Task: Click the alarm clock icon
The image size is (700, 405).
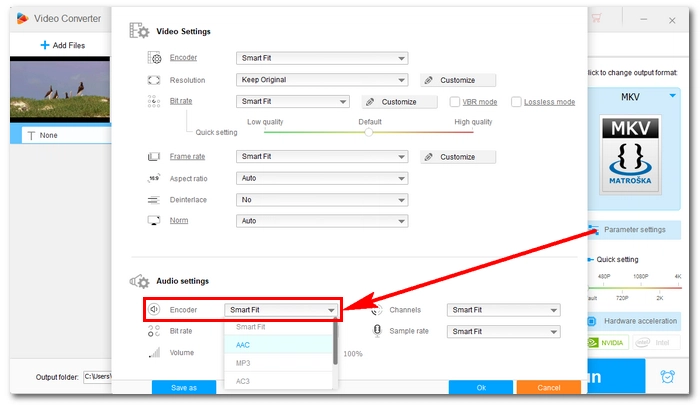Action: tap(667, 377)
